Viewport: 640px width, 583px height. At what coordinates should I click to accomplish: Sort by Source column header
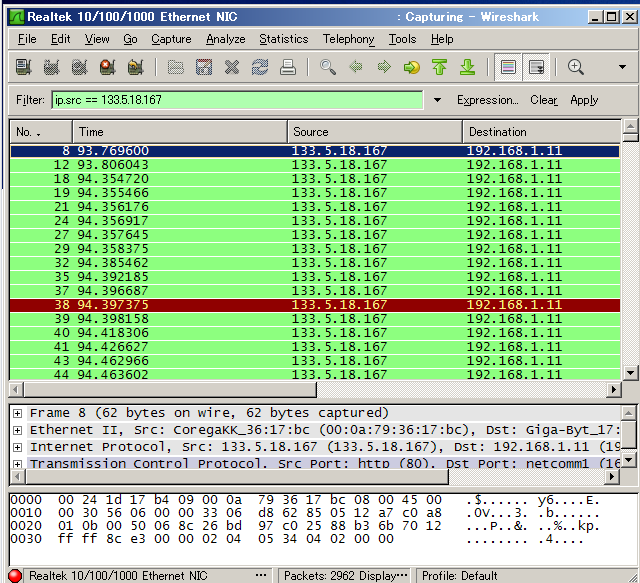tap(375, 132)
